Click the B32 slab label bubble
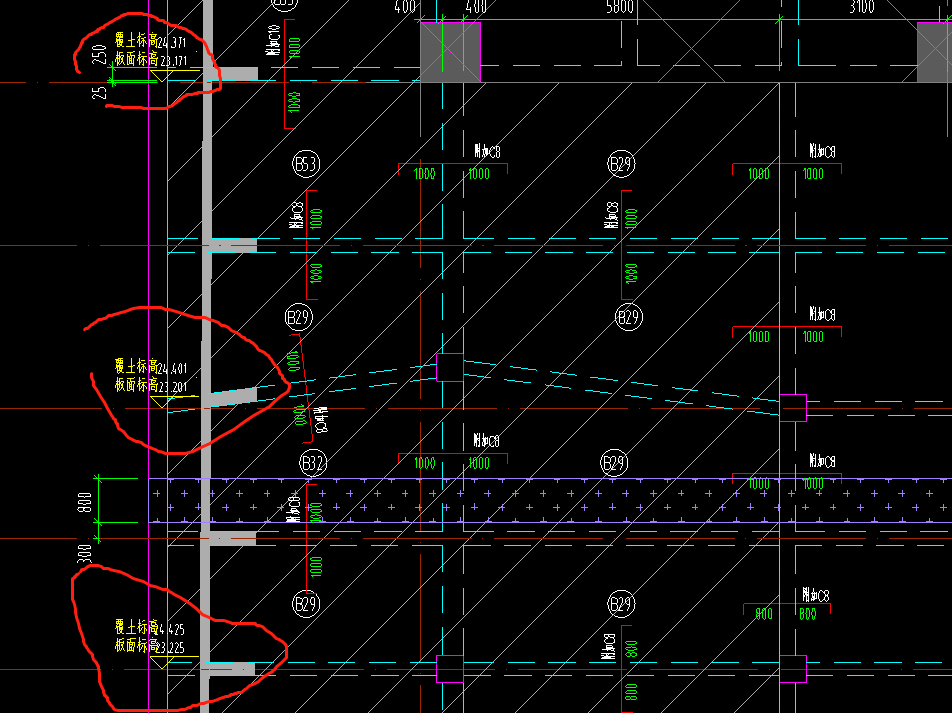 313,464
